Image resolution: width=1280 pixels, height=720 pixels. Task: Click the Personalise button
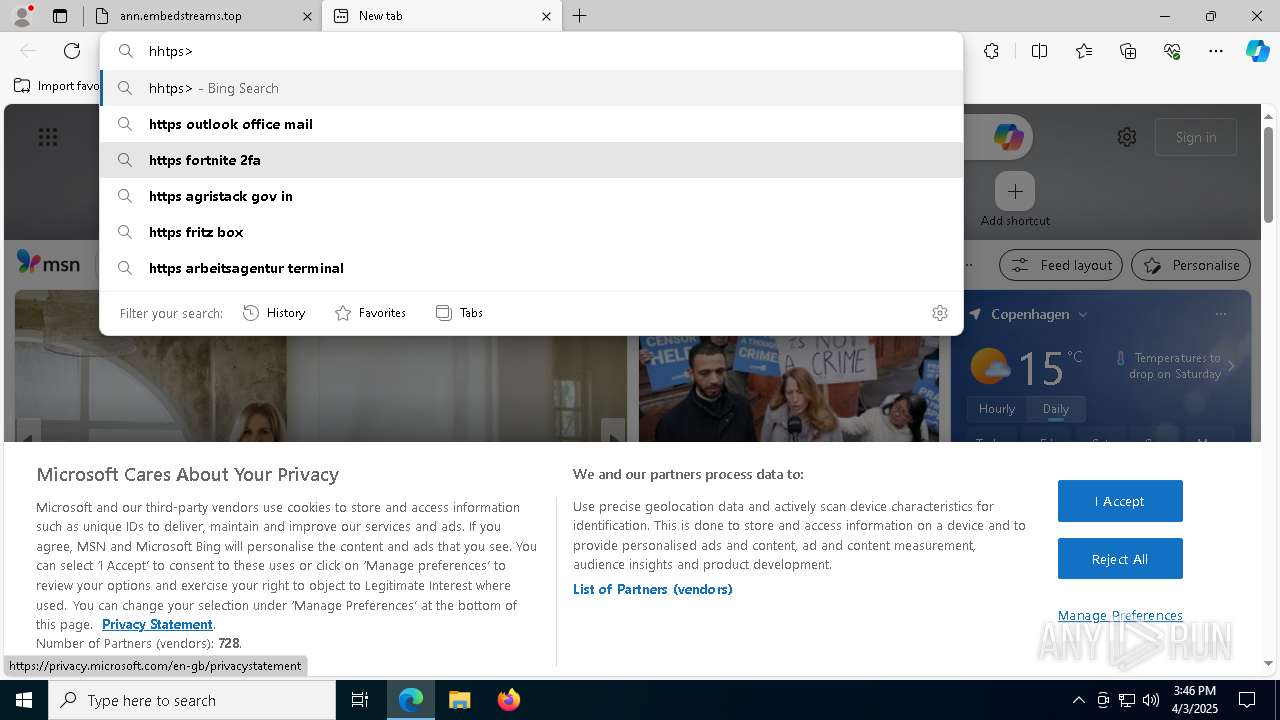click(x=1191, y=265)
